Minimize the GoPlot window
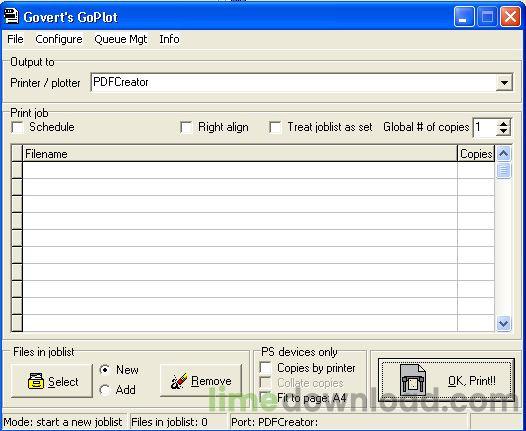The image size is (526, 431). (x=464, y=16)
